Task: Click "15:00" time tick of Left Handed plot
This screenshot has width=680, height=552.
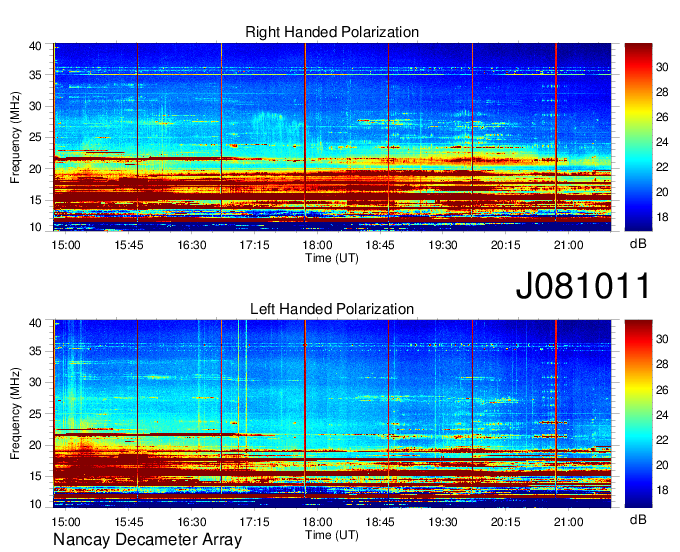Action: click(66, 522)
